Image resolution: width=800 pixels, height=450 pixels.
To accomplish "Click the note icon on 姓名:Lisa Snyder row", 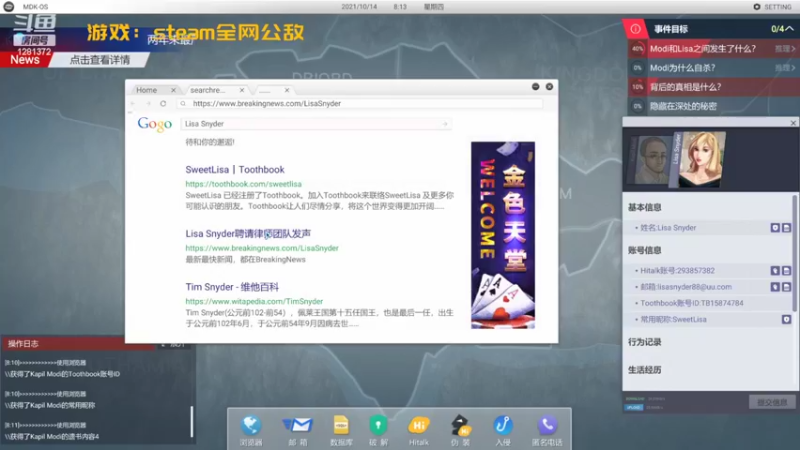I will click(786, 228).
